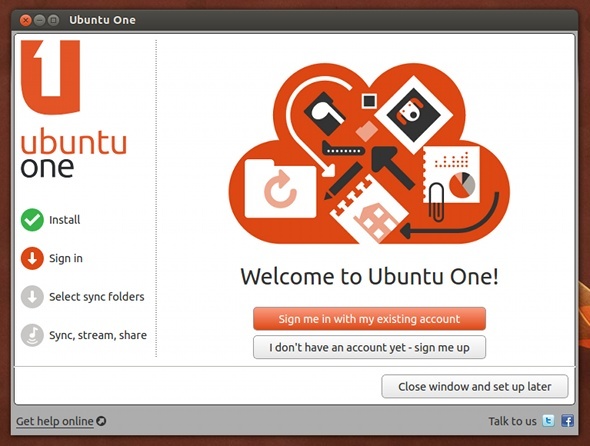Select the Install step label
The width and height of the screenshot is (590, 446).
pyautogui.click(x=65, y=220)
